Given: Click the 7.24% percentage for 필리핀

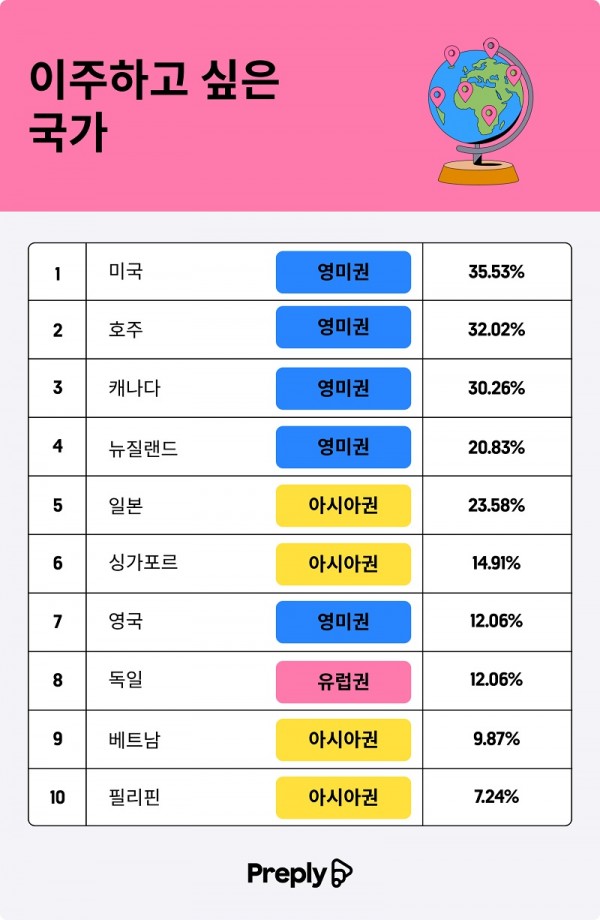Looking at the screenshot, I should click(x=496, y=798).
